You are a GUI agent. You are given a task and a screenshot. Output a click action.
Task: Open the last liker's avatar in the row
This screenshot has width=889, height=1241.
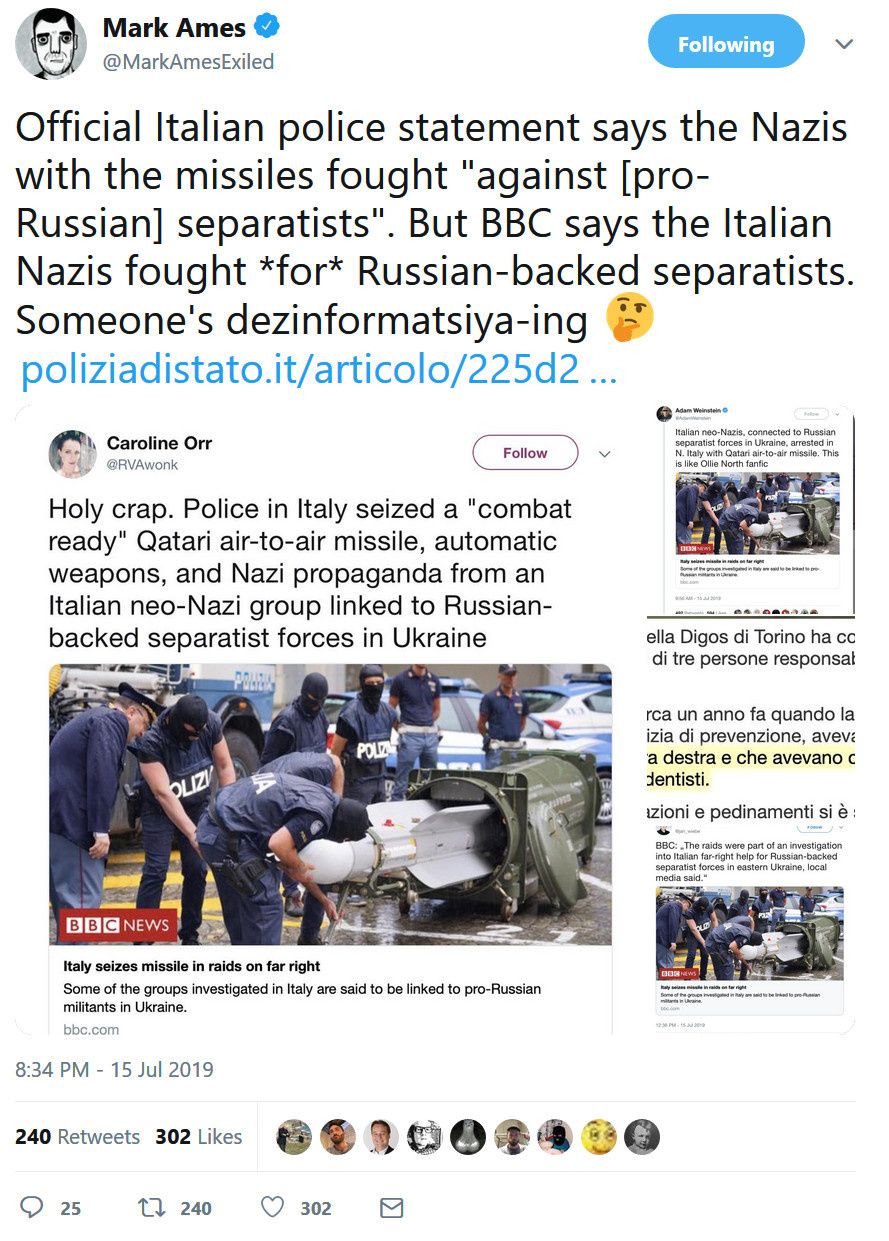[642, 1137]
